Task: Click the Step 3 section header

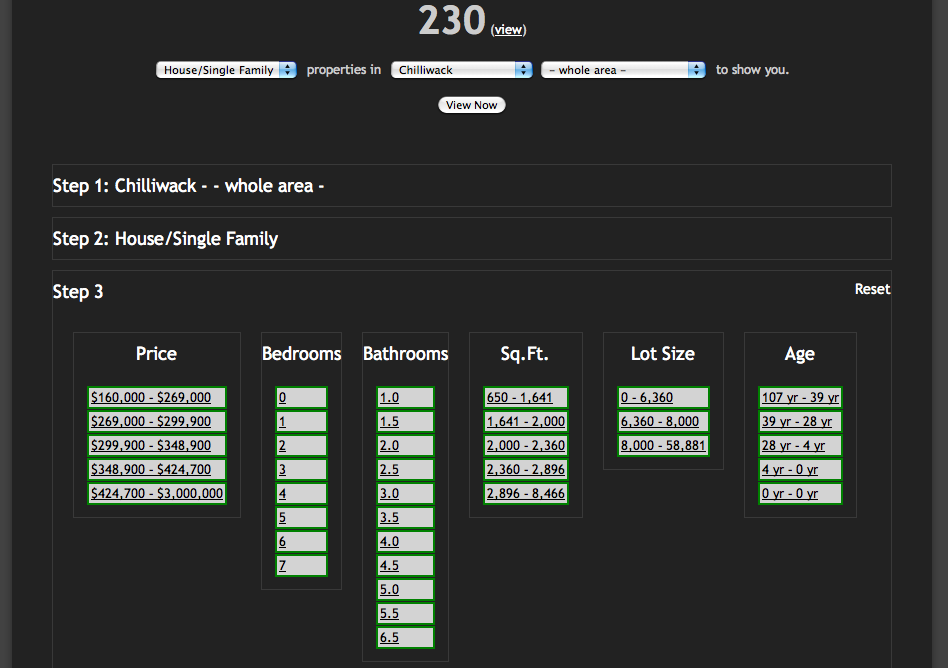Action: pos(78,292)
